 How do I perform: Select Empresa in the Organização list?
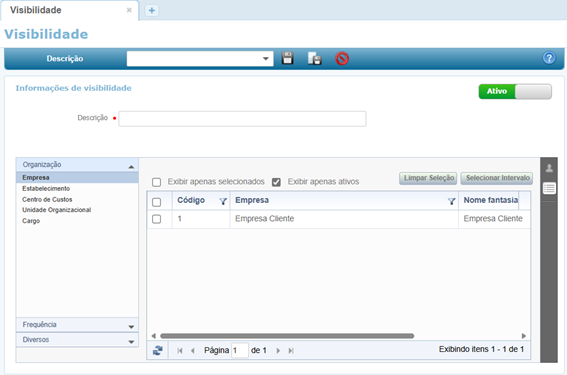point(77,178)
